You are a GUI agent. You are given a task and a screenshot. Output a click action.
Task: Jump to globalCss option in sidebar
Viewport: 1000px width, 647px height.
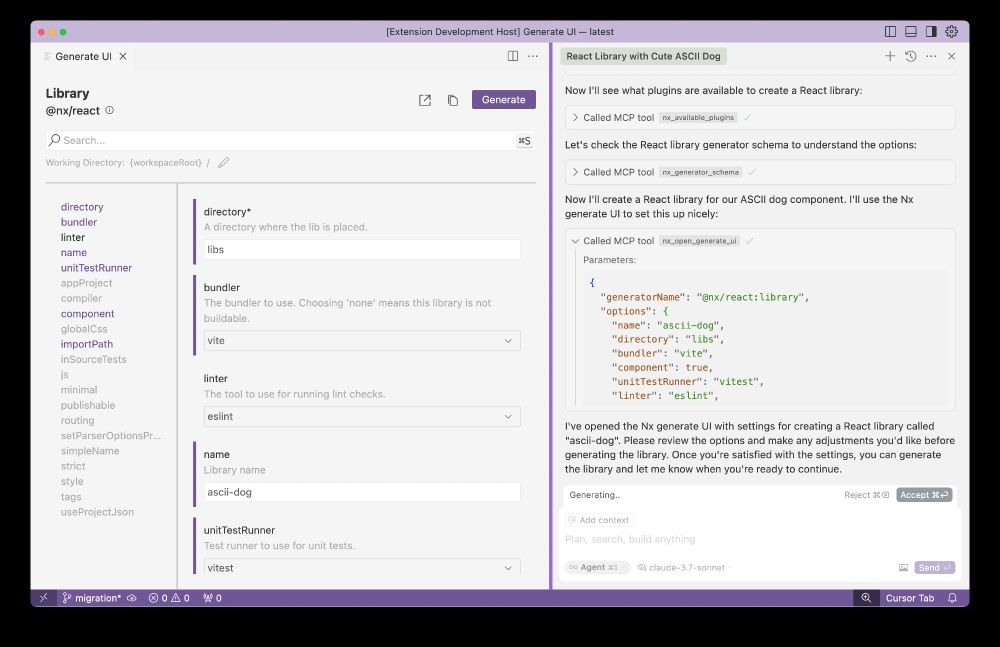click(84, 329)
